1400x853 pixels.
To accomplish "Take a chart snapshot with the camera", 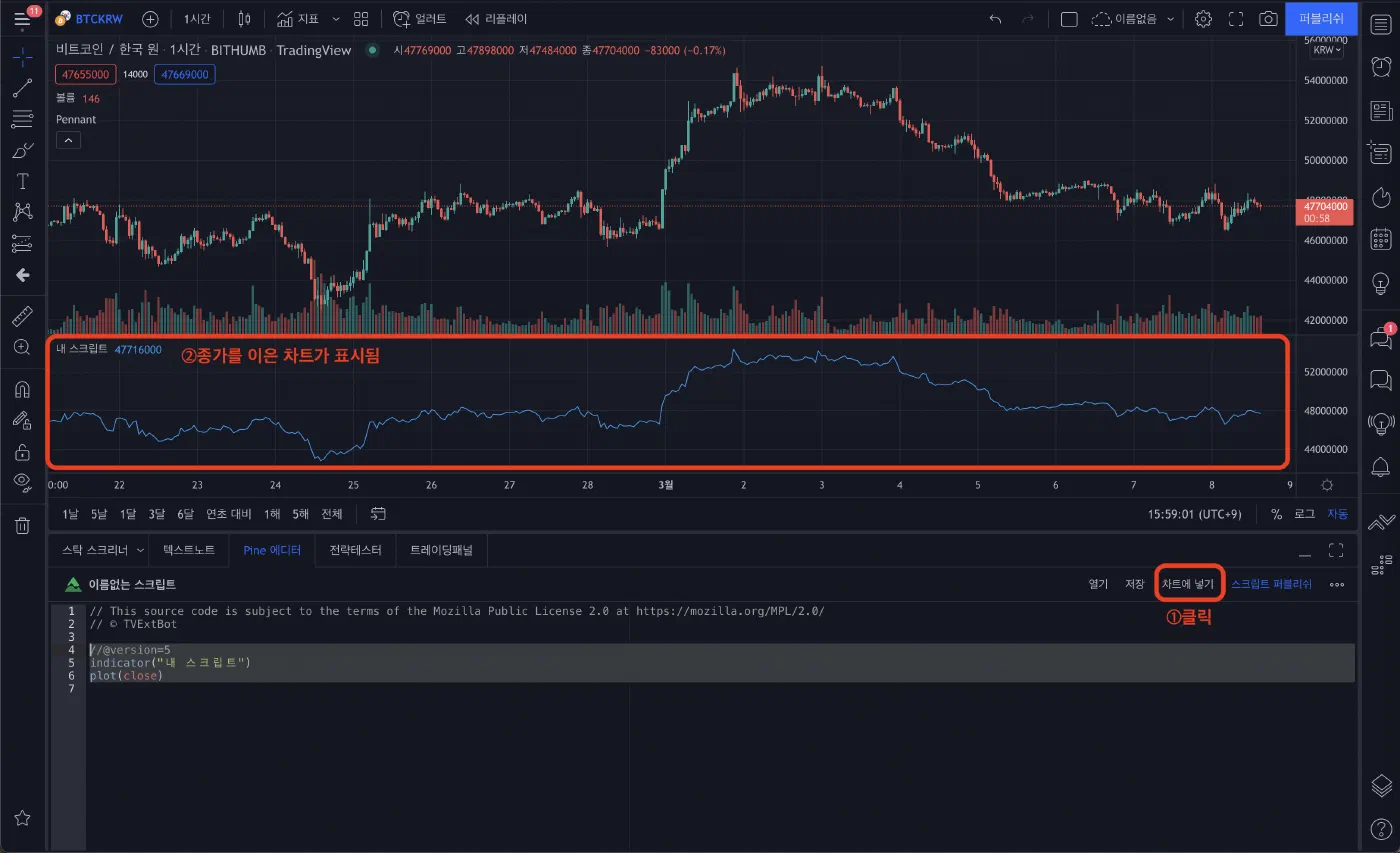I will pyautogui.click(x=1268, y=19).
